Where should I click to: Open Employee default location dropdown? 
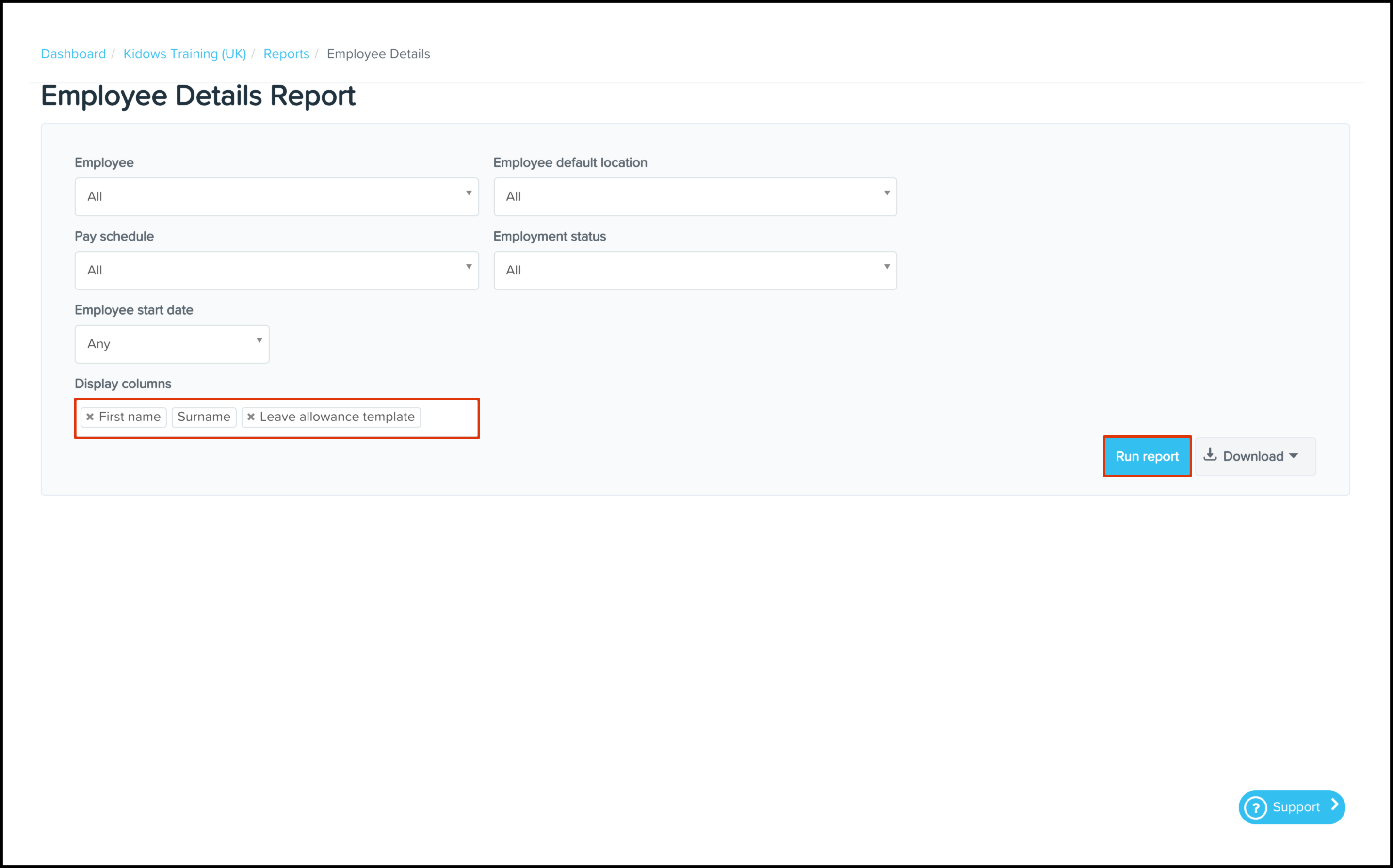point(695,197)
